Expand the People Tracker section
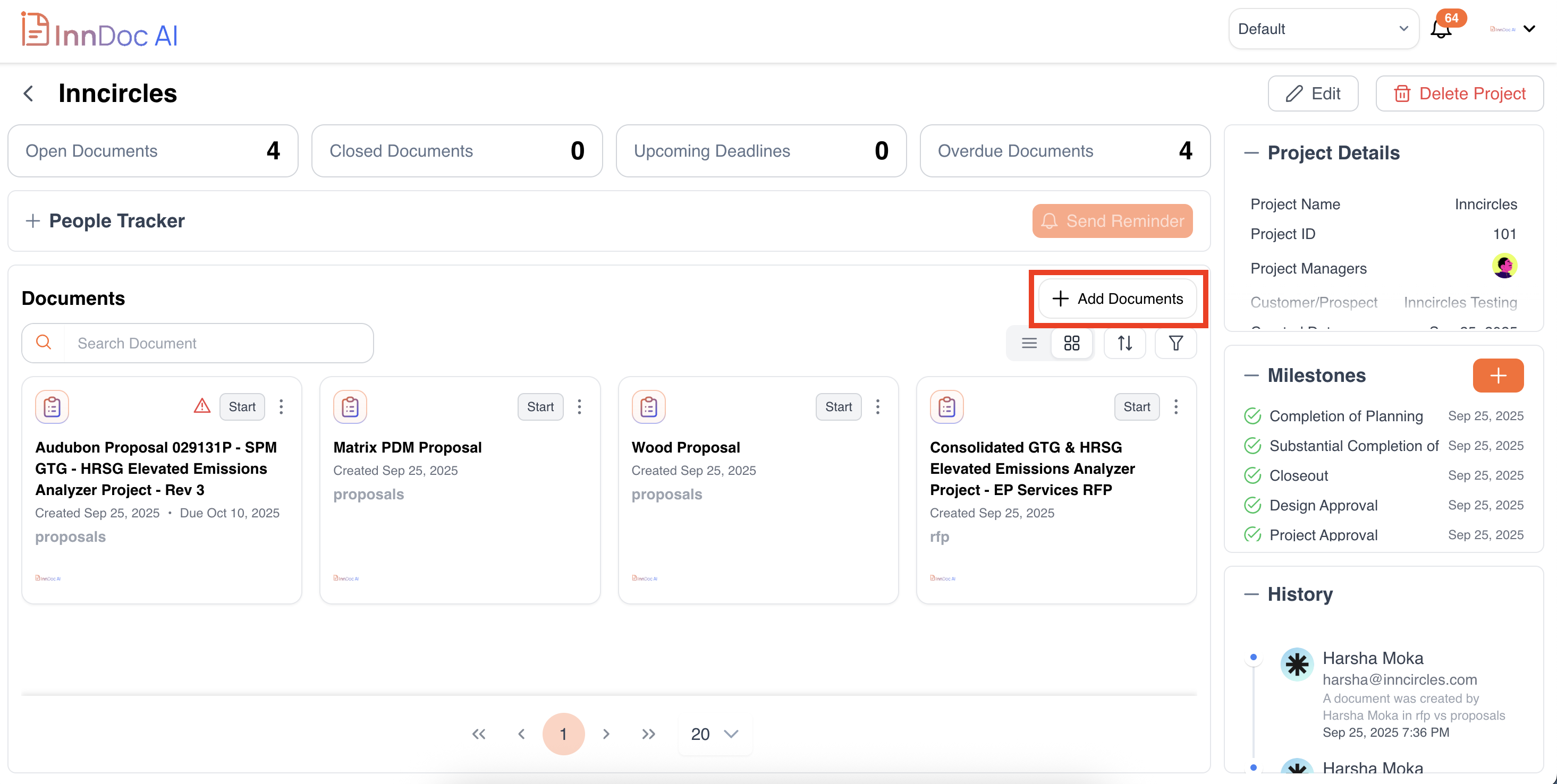The width and height of the screenshot is (1557, 784). pyautogui.click(x=32, y=221)
